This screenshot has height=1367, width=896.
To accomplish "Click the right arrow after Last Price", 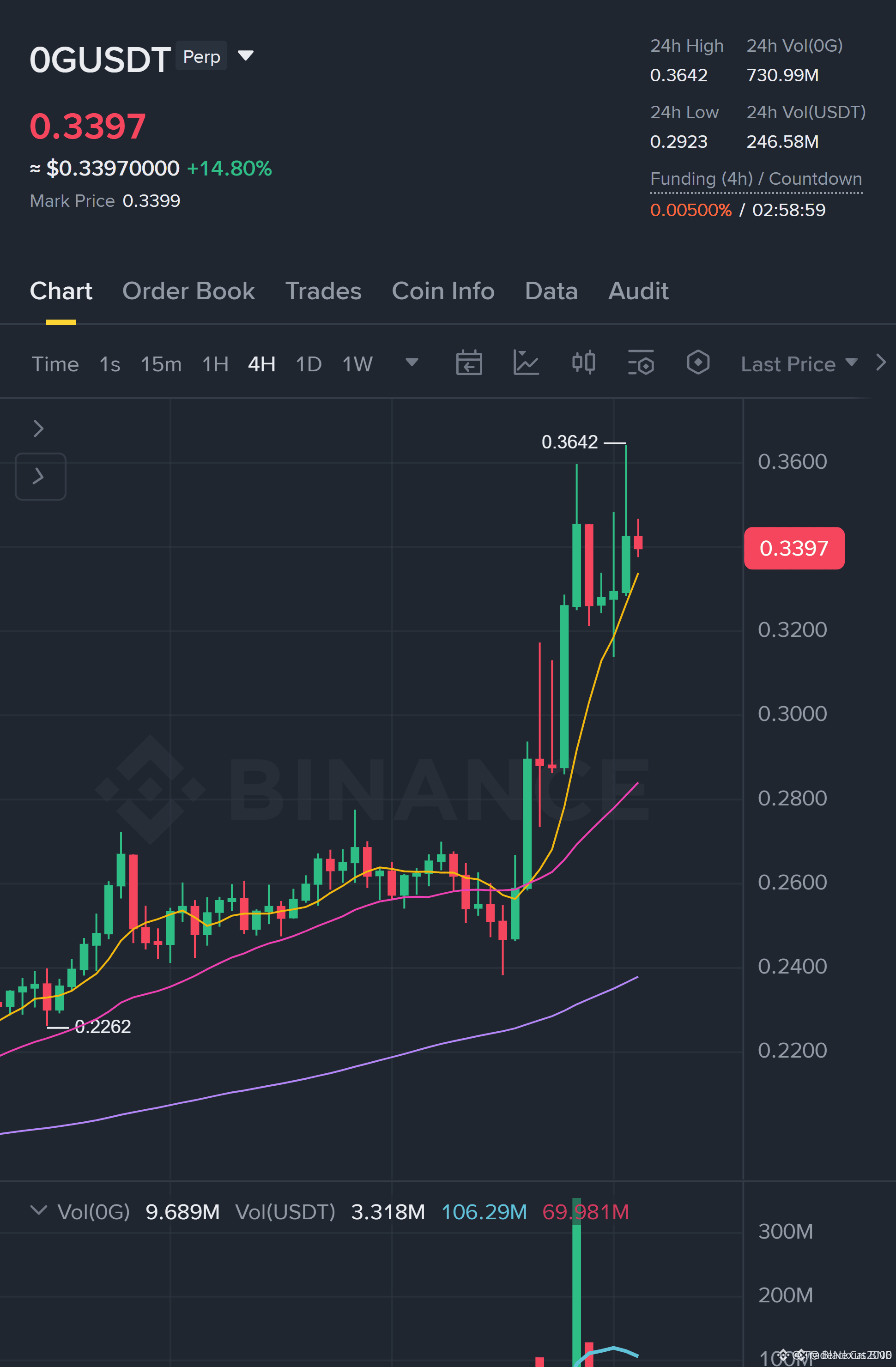I will point(881,363).
